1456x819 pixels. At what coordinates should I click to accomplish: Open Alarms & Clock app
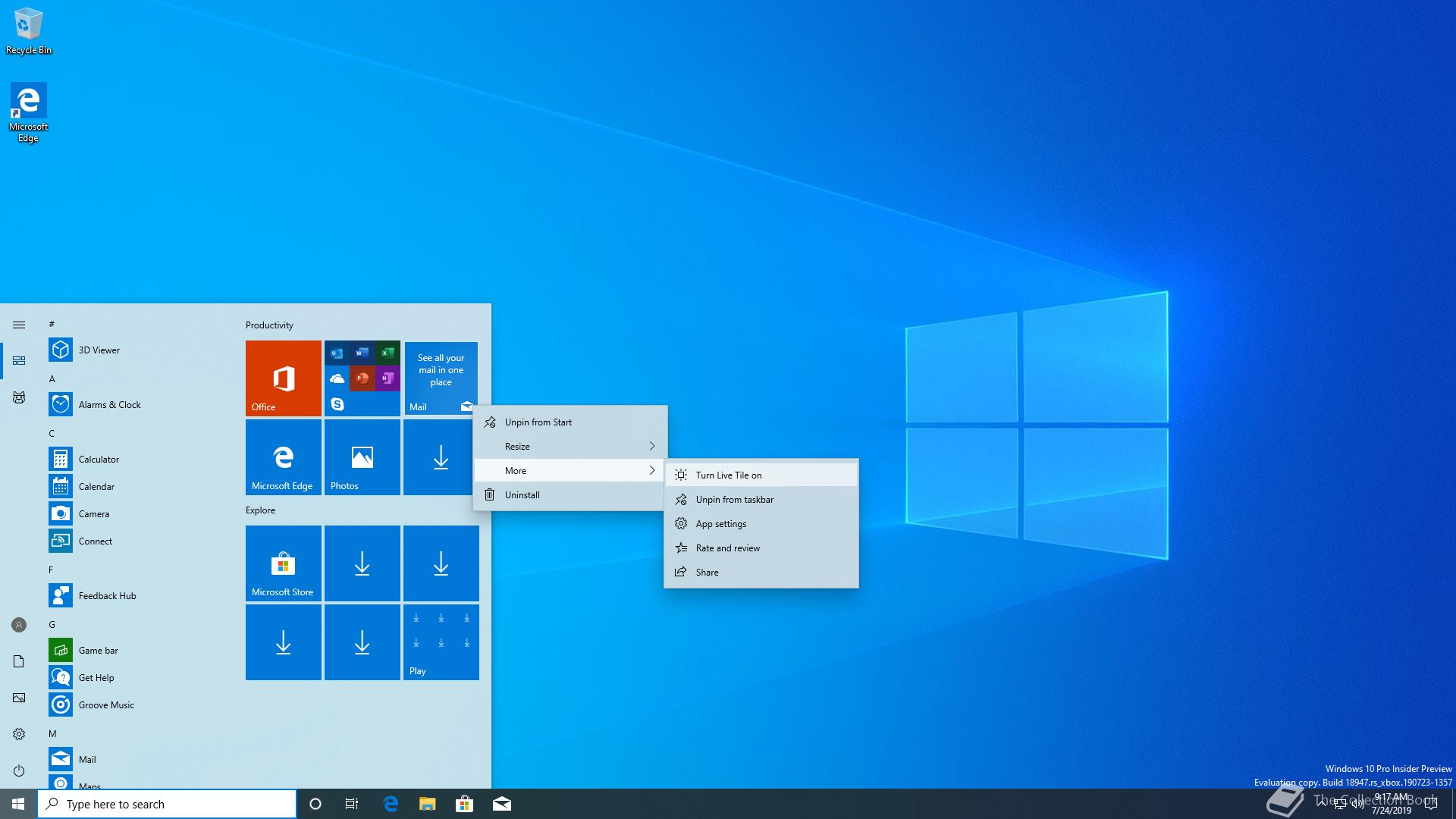pyautogui.click(x=136, y=405)
